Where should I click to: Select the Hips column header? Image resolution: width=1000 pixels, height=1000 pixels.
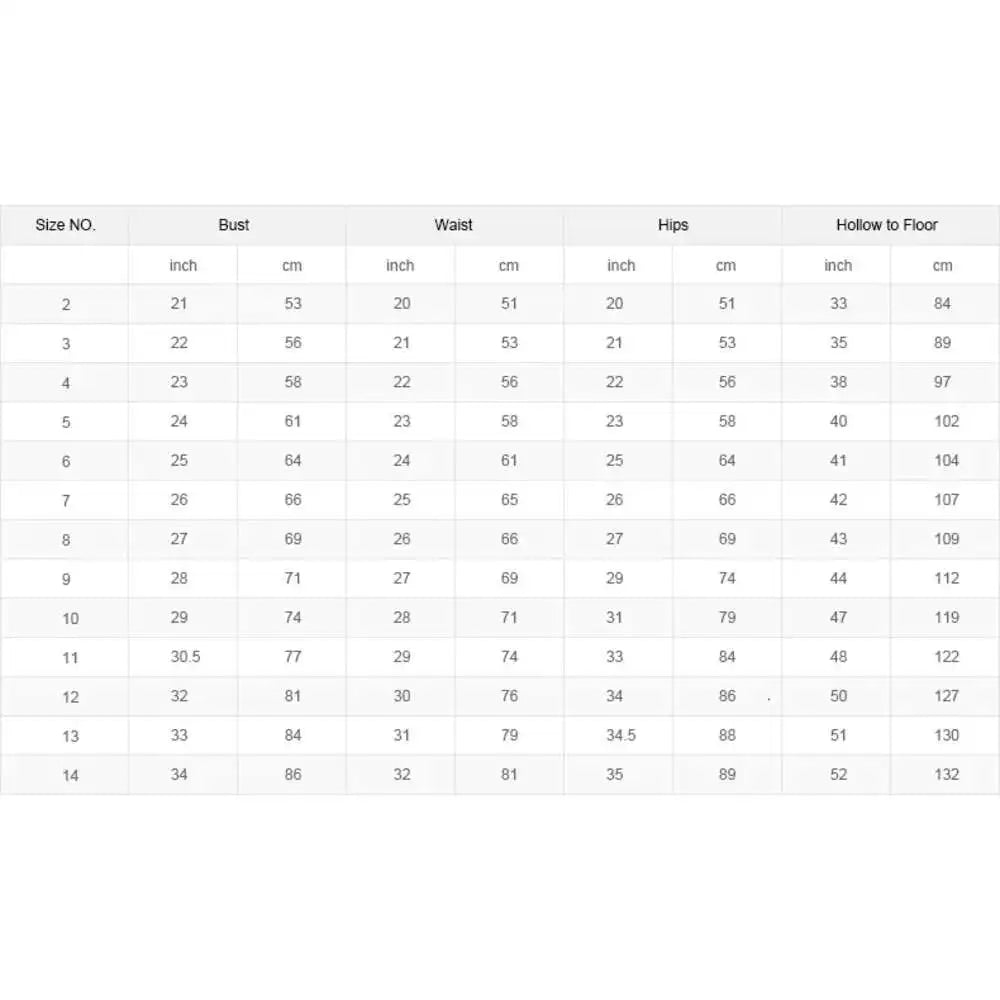tap(673, 225)
